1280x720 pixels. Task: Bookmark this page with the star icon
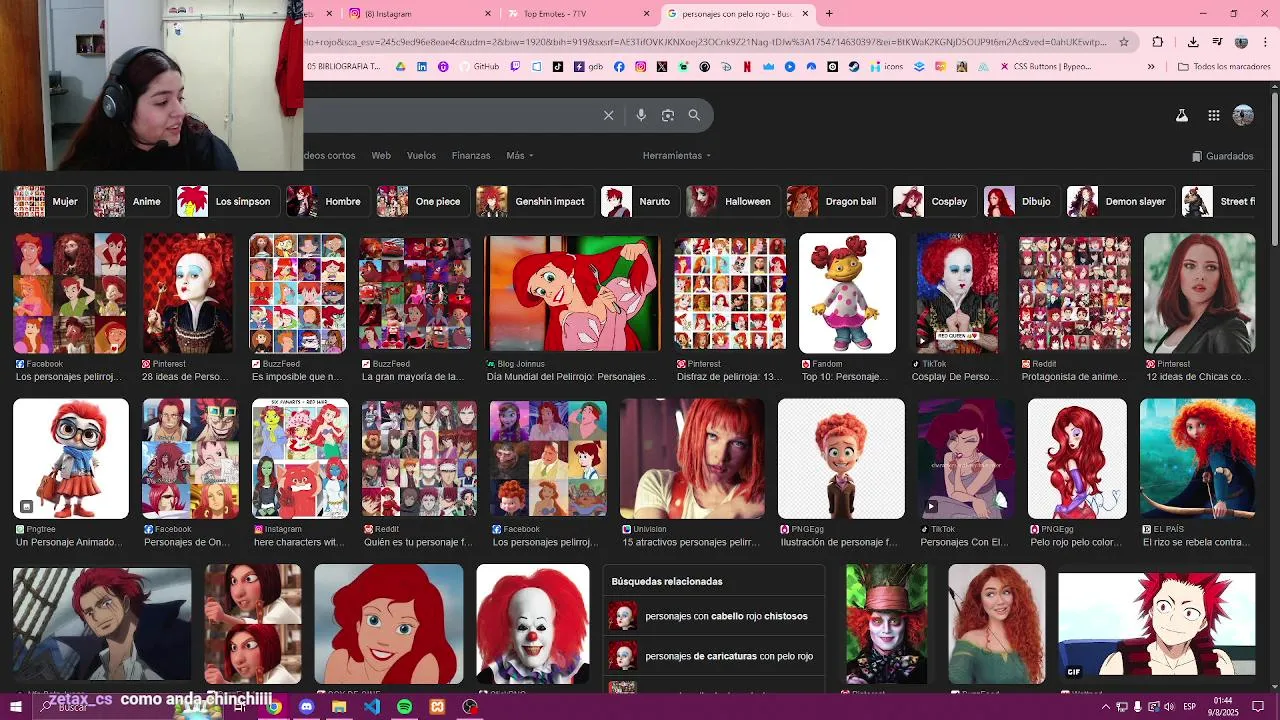[x=1124, y=42]
